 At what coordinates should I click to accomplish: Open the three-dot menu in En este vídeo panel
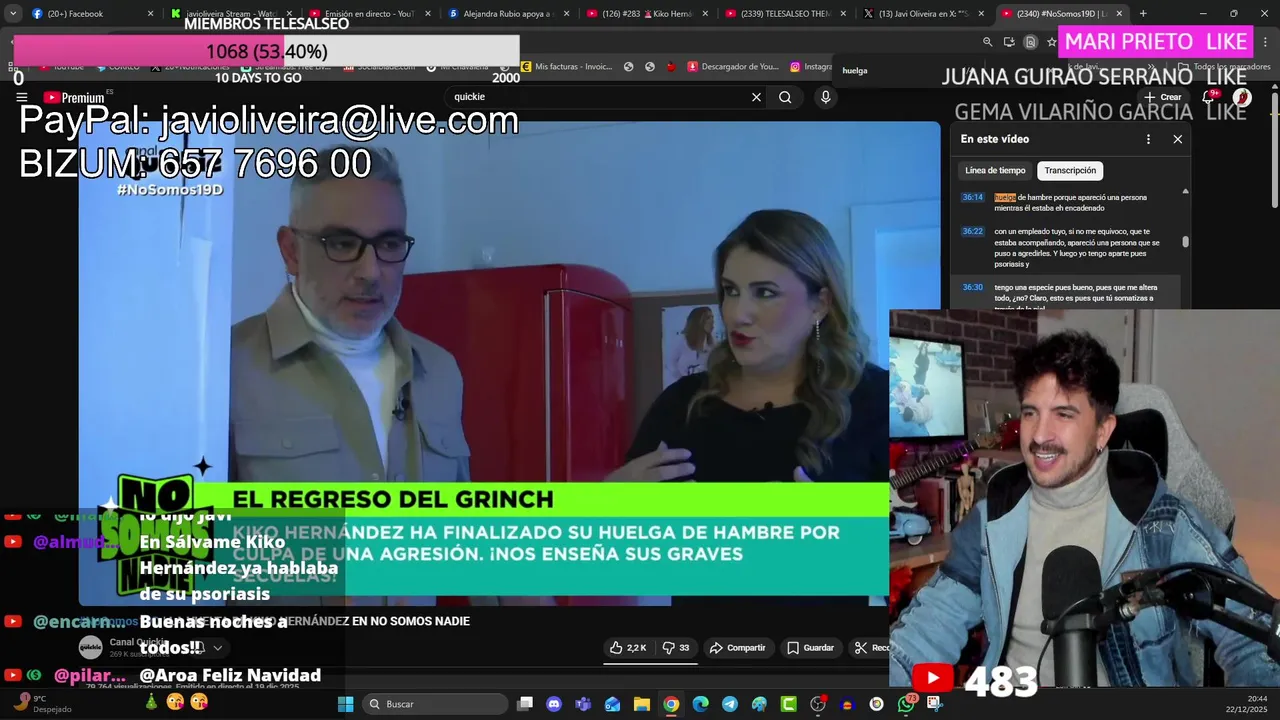point(1148,139)
